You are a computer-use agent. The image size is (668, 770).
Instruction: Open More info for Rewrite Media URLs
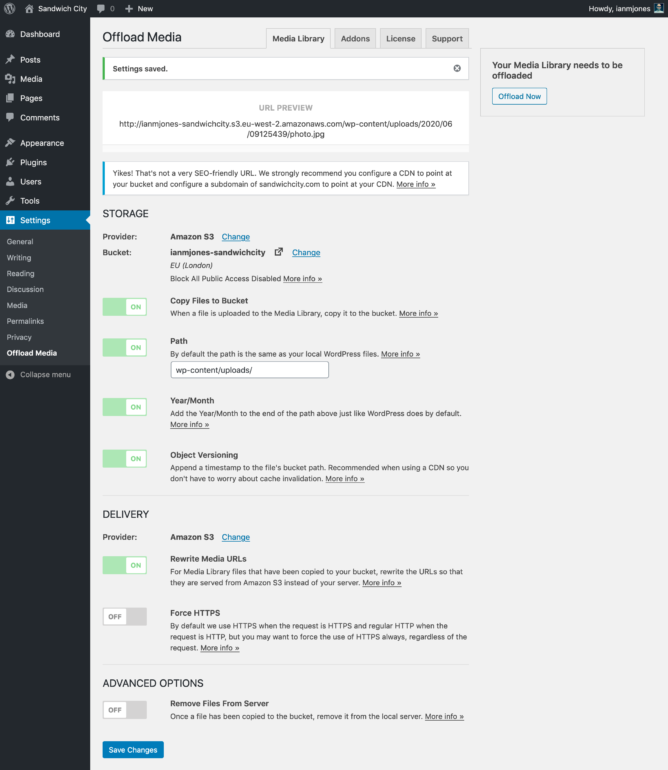(x=382, y=583)
